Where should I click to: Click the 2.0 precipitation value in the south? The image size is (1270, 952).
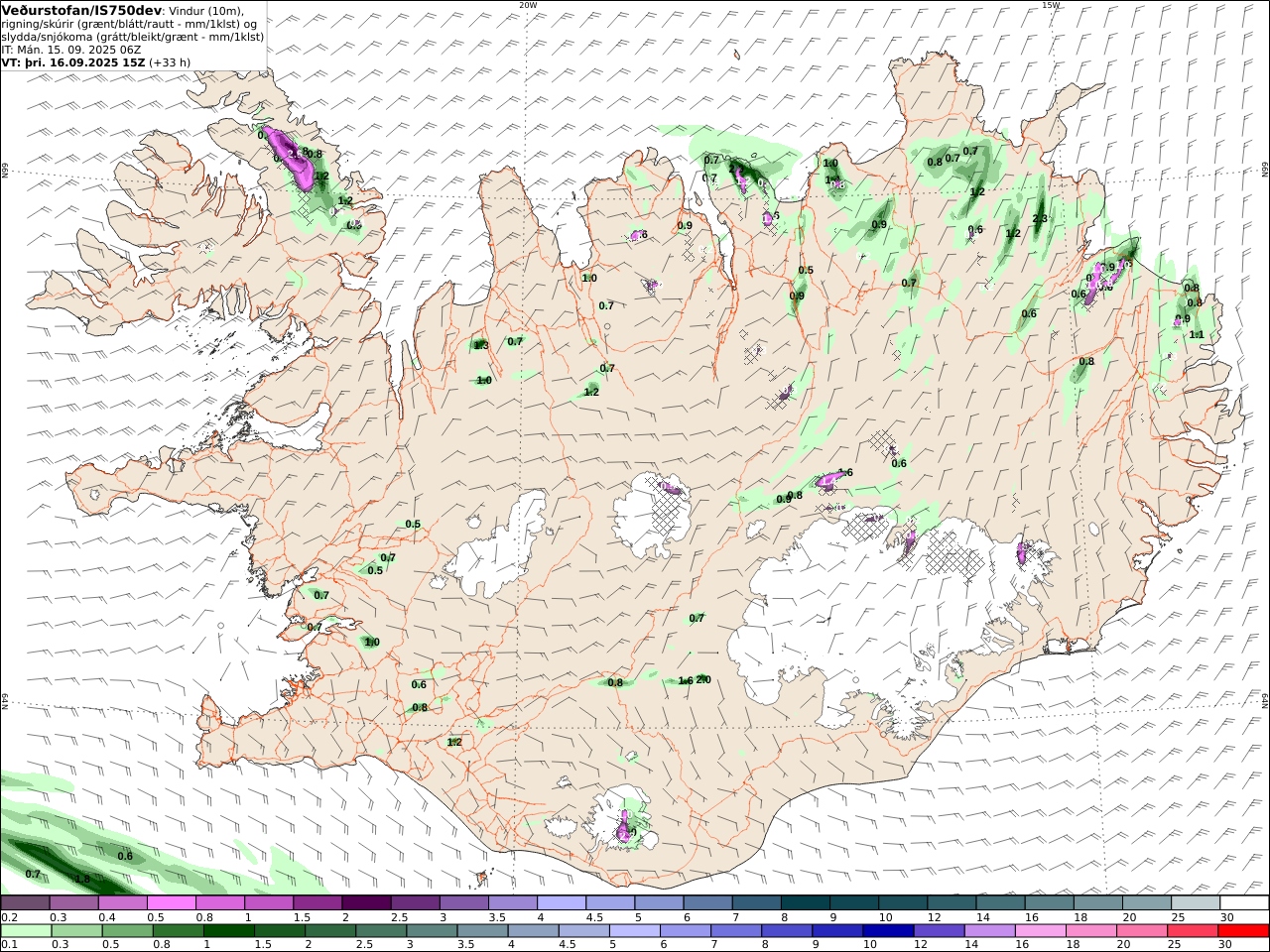[703, 679]
